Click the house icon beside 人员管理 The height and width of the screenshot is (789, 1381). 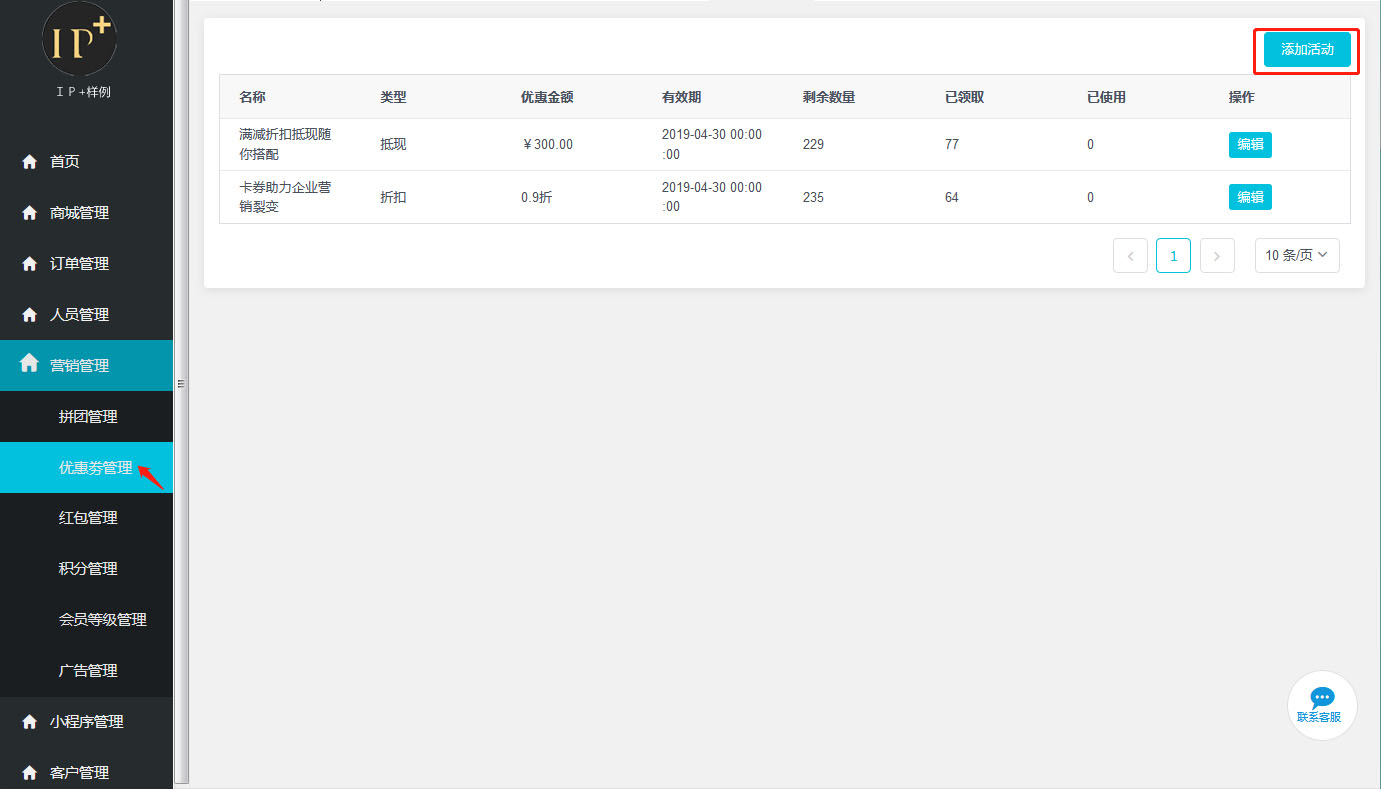click(29, 315)
